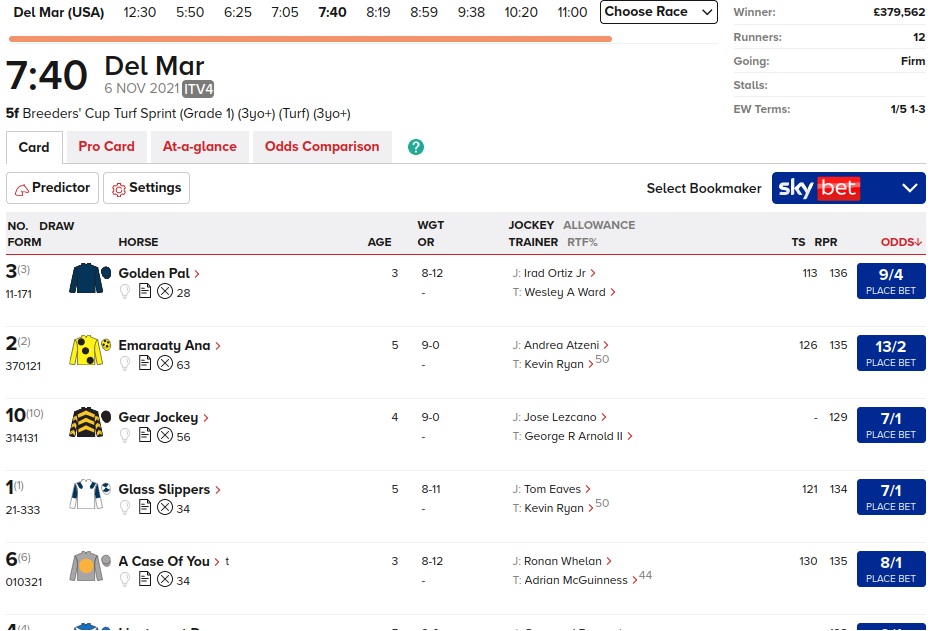Go to the 7:05 race
Viewport: 931px width, 631px height.
click(x=285, y=12)
